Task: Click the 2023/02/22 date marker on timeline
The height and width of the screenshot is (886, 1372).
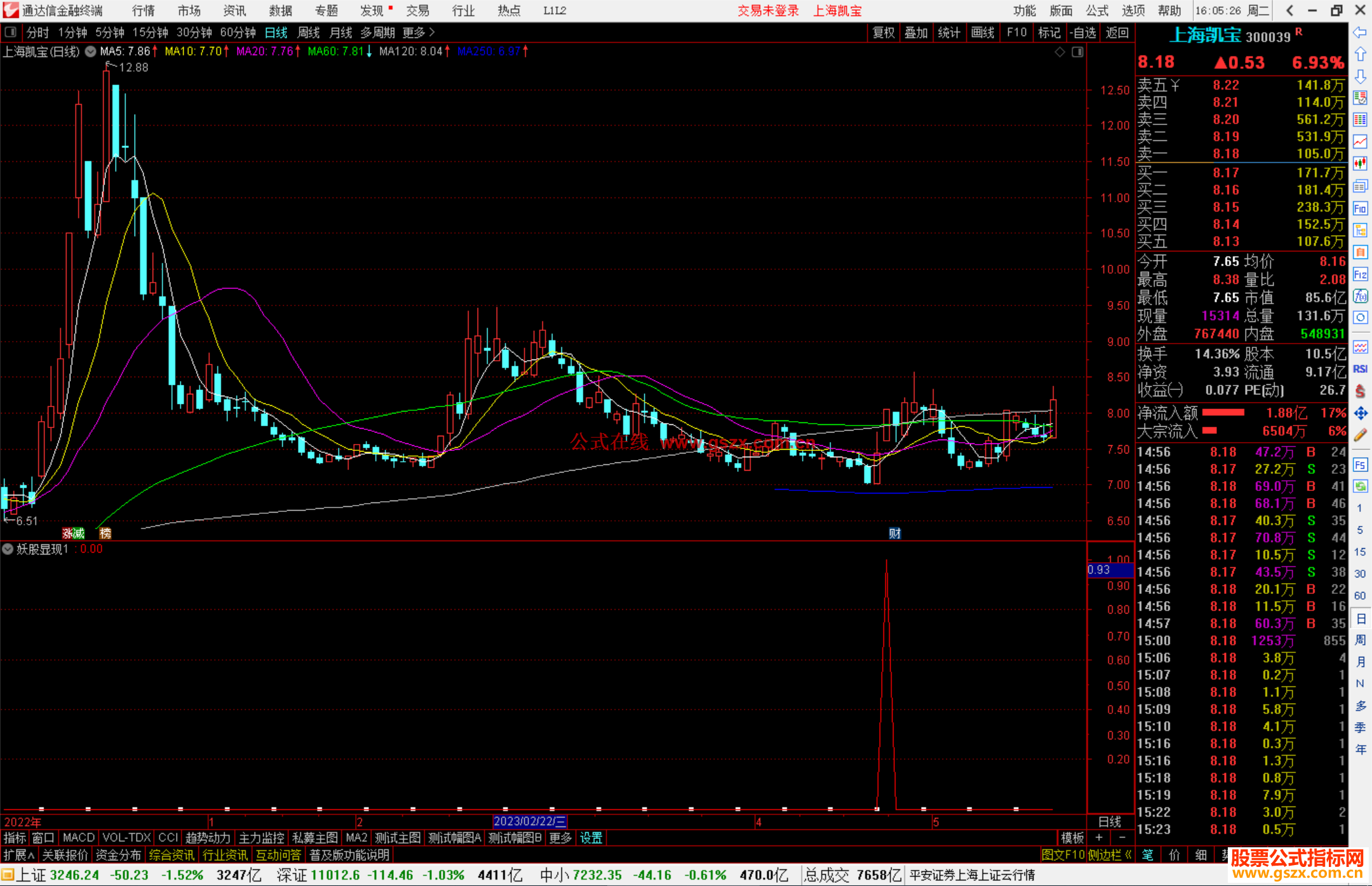Action: [529, 821]
